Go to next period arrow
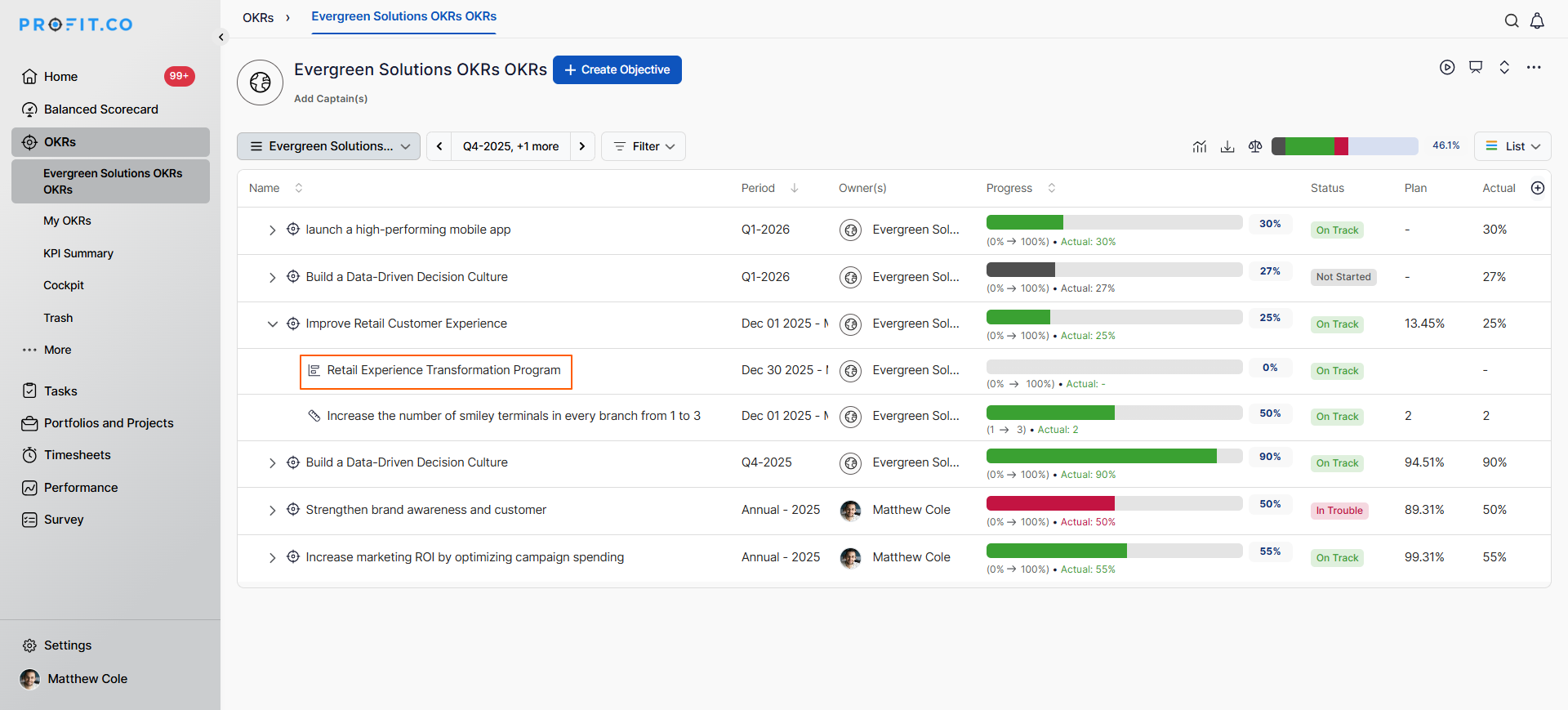 point(582,146)
